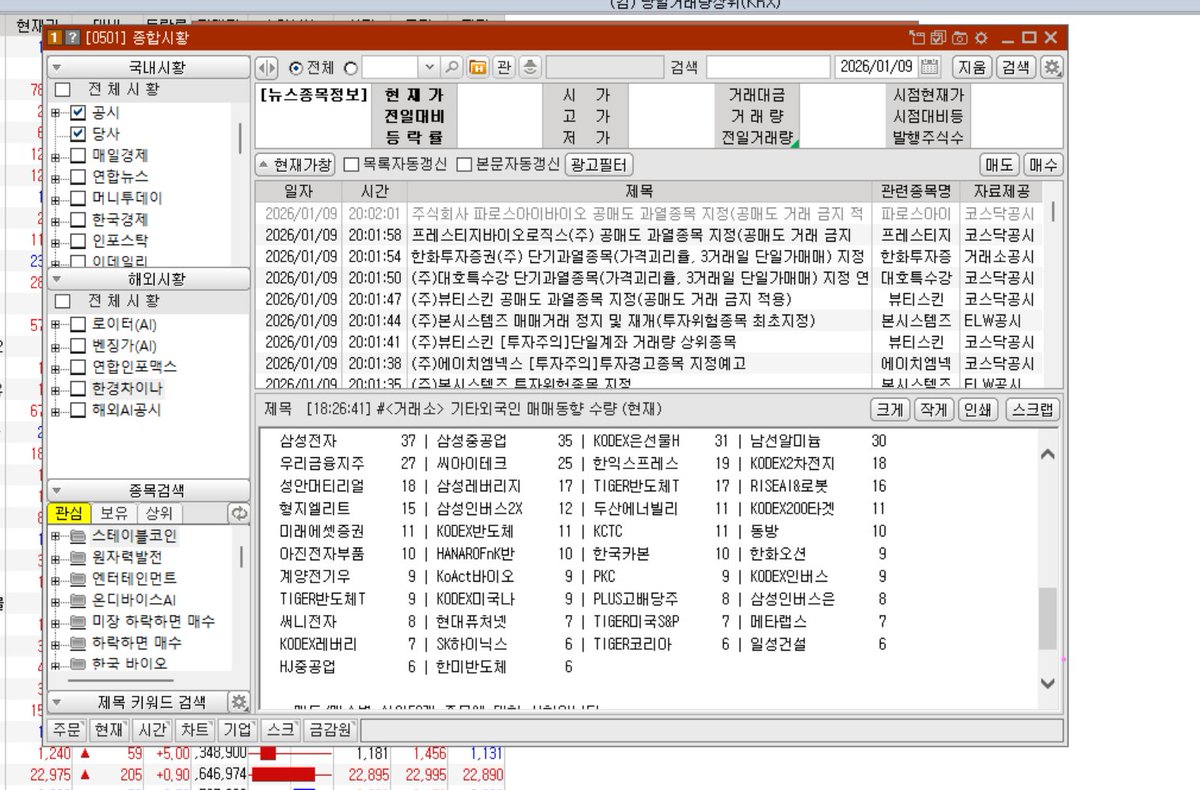Viewport: 1200px width, 790px height.
Task: Click the article pane scrollbar thumb
Action: (1047, 619)
